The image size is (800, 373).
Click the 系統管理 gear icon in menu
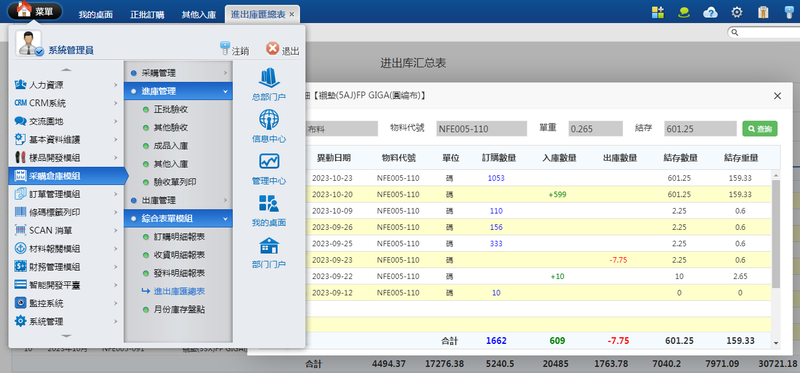pyautogui.click(x=20, y=321)
